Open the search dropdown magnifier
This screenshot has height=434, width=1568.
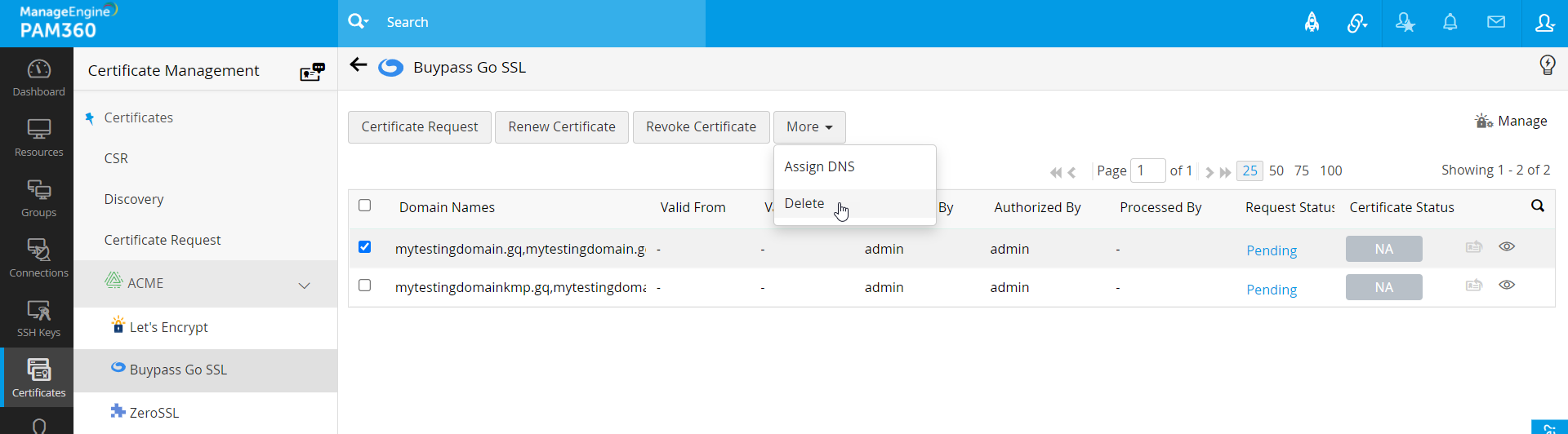[358, 22]
